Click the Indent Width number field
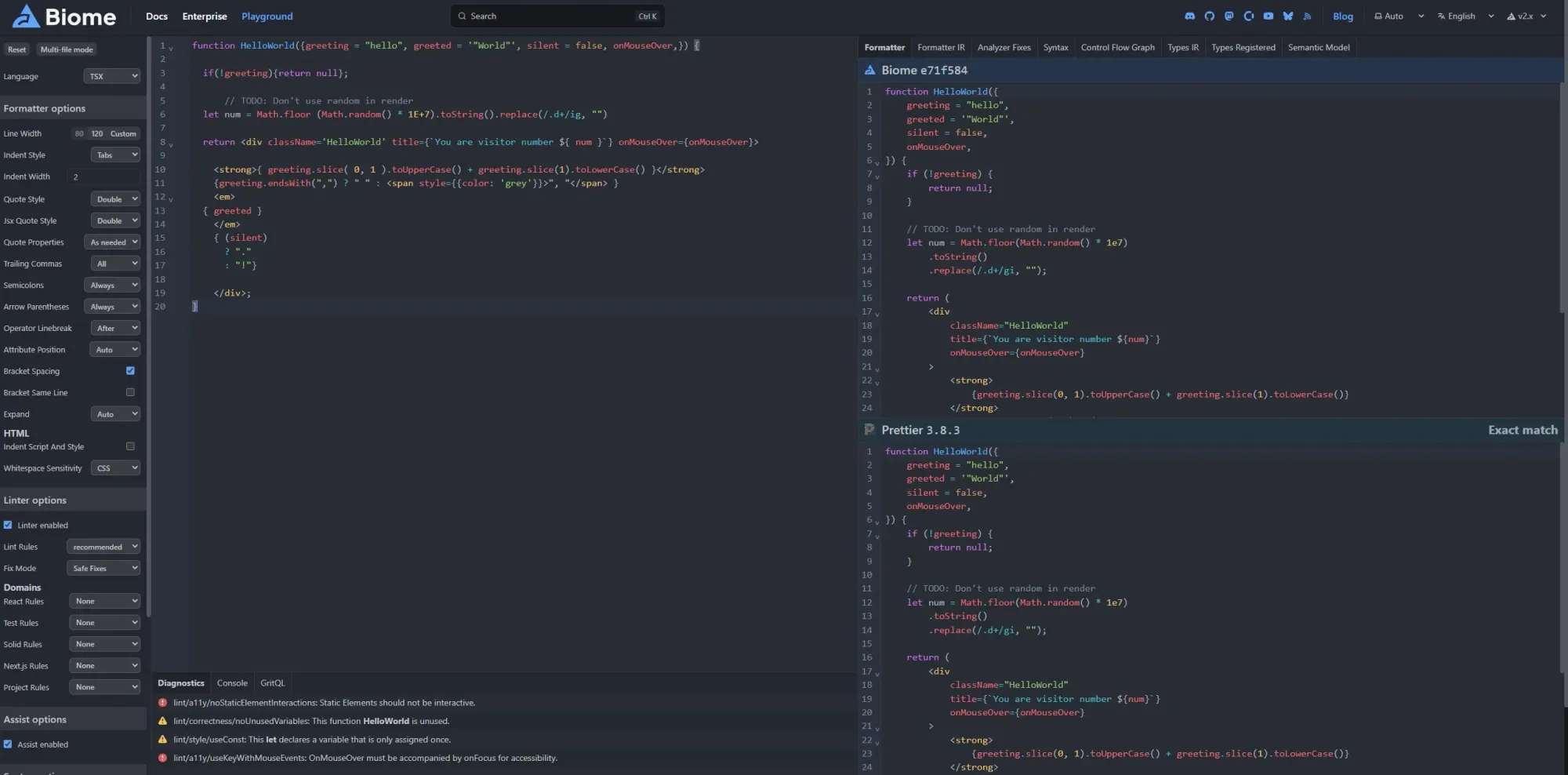The width and height of the screenshot is (1568, 775). click(103, 177)
